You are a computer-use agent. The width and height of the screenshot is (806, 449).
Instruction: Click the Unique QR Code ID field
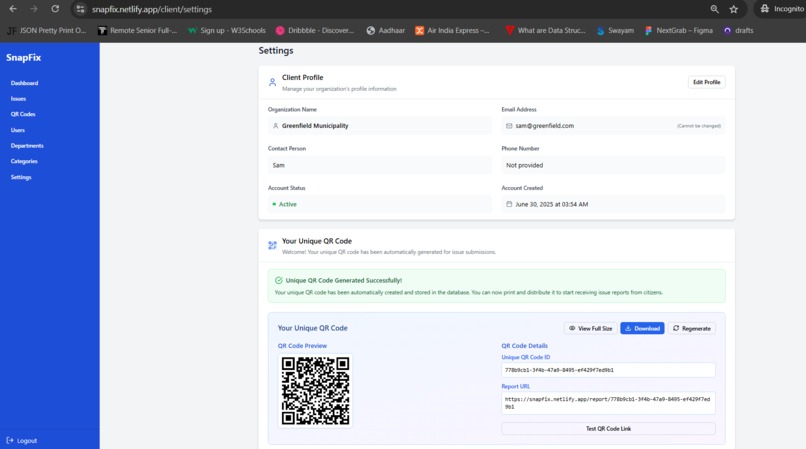coord(608,370)
